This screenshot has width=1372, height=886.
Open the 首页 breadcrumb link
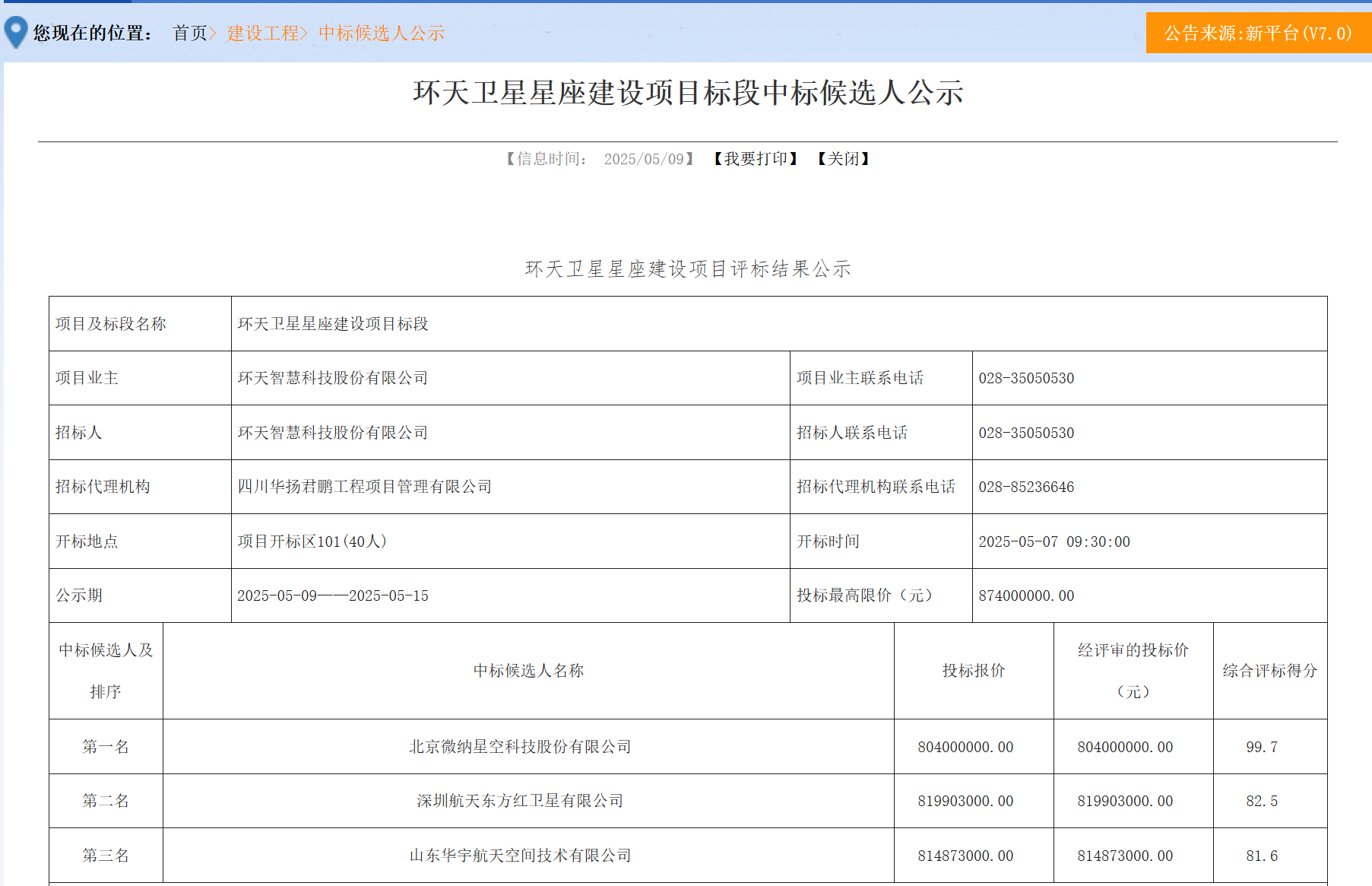pos(190,33)
